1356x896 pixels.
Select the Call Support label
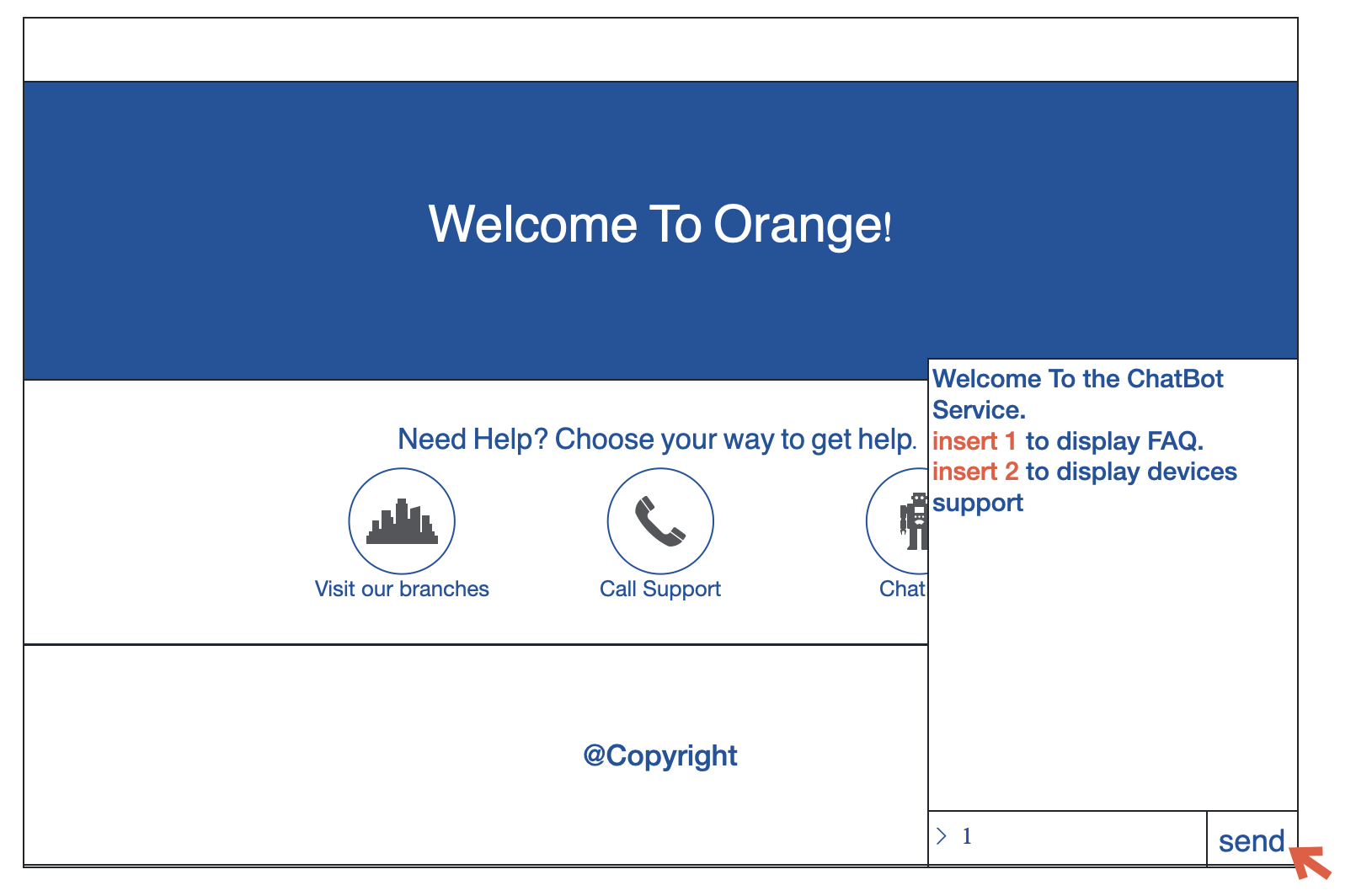pyautogui.click(x=660, y=589)
